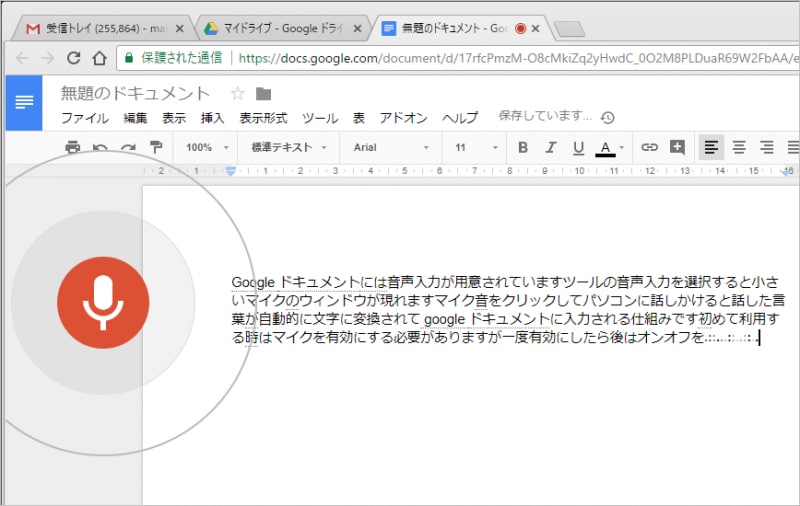Toggle italic formatting
The image size is (800, 506).
(550, 147)
